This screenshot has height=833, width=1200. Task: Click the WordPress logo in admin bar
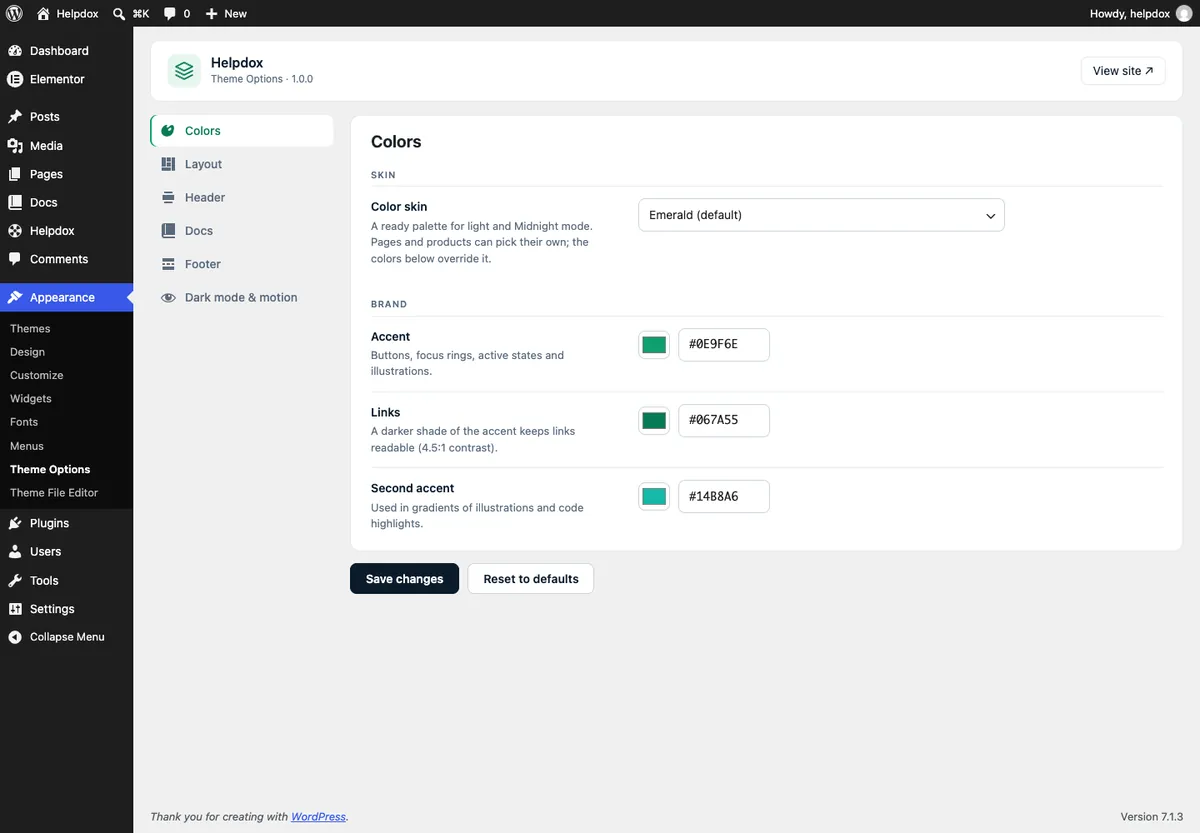click(14, 14)
